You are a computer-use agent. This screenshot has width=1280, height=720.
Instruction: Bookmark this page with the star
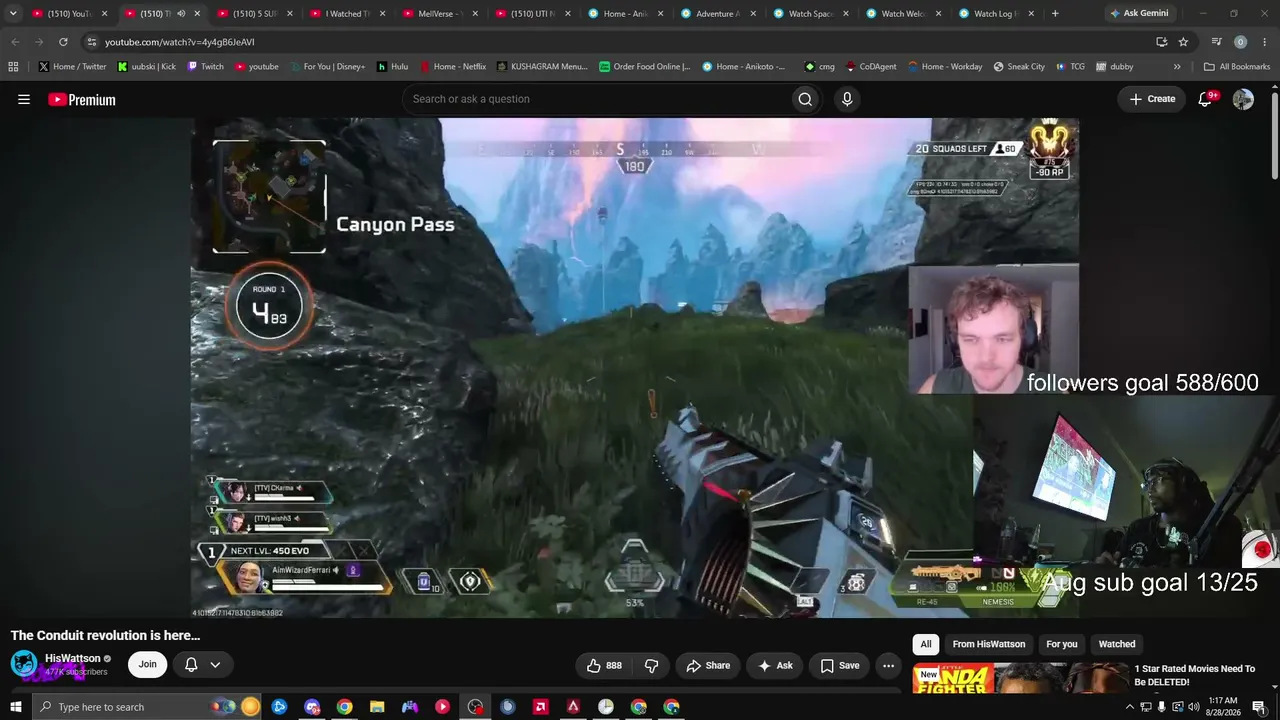[1183, 42]
